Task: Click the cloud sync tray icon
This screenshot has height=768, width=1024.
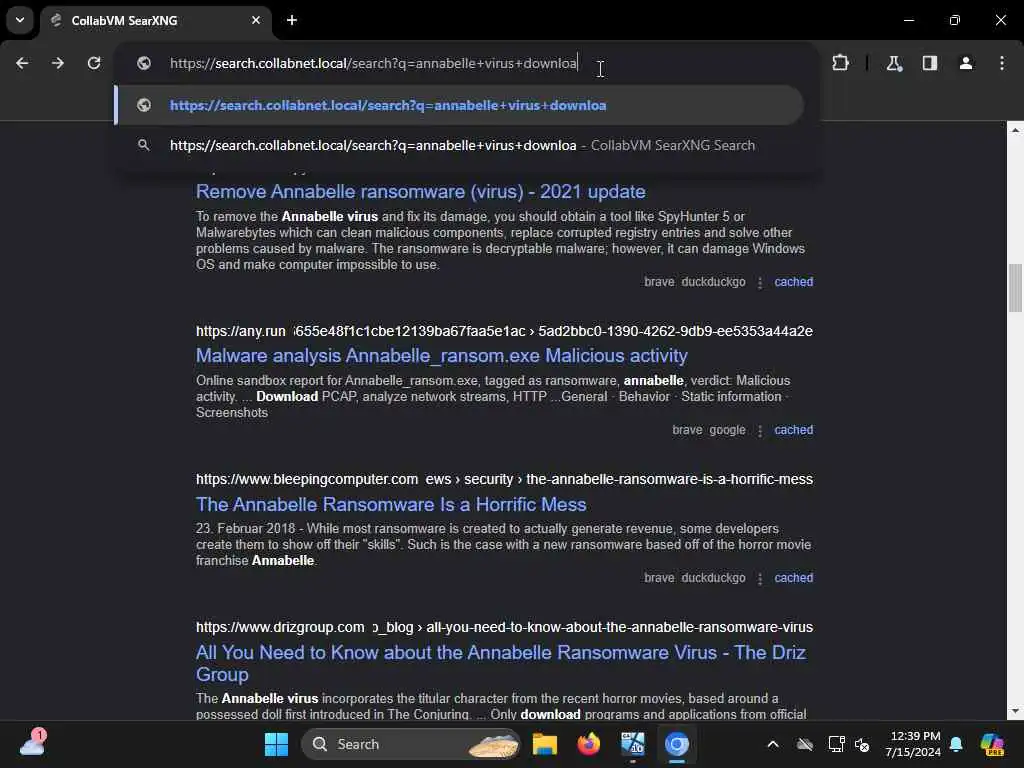Action: 805,744
